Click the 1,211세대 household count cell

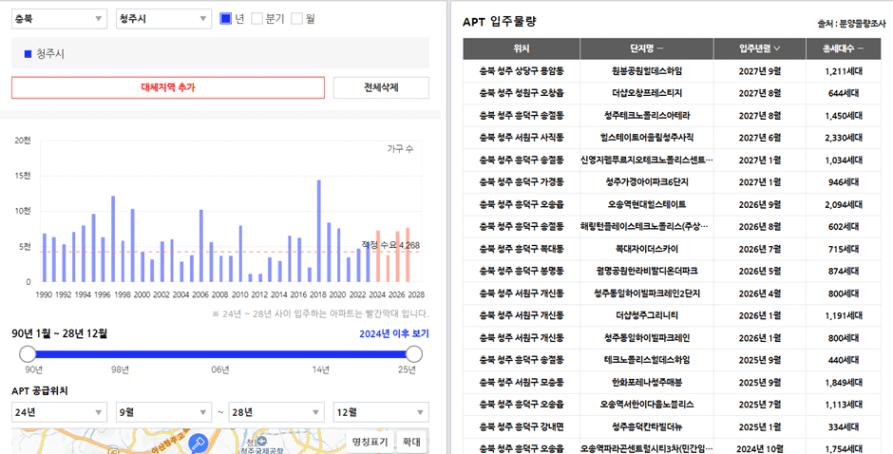pos(843,71)
